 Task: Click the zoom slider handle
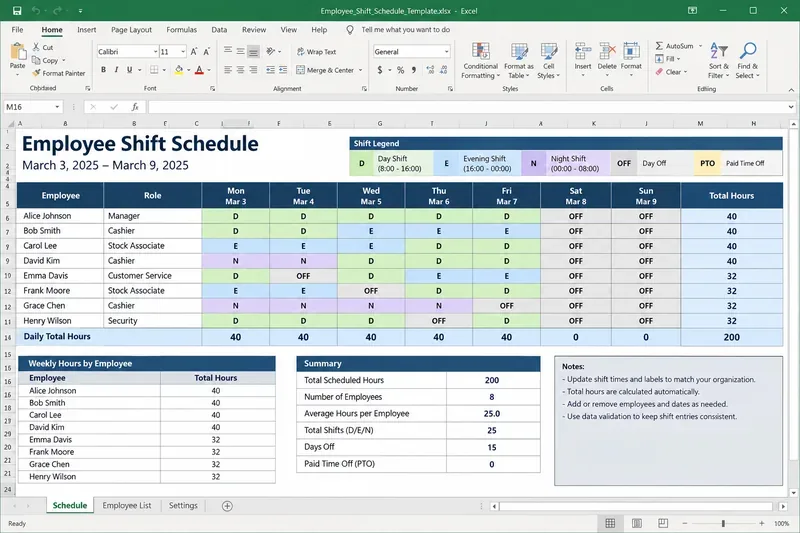(x=723, y=523)
